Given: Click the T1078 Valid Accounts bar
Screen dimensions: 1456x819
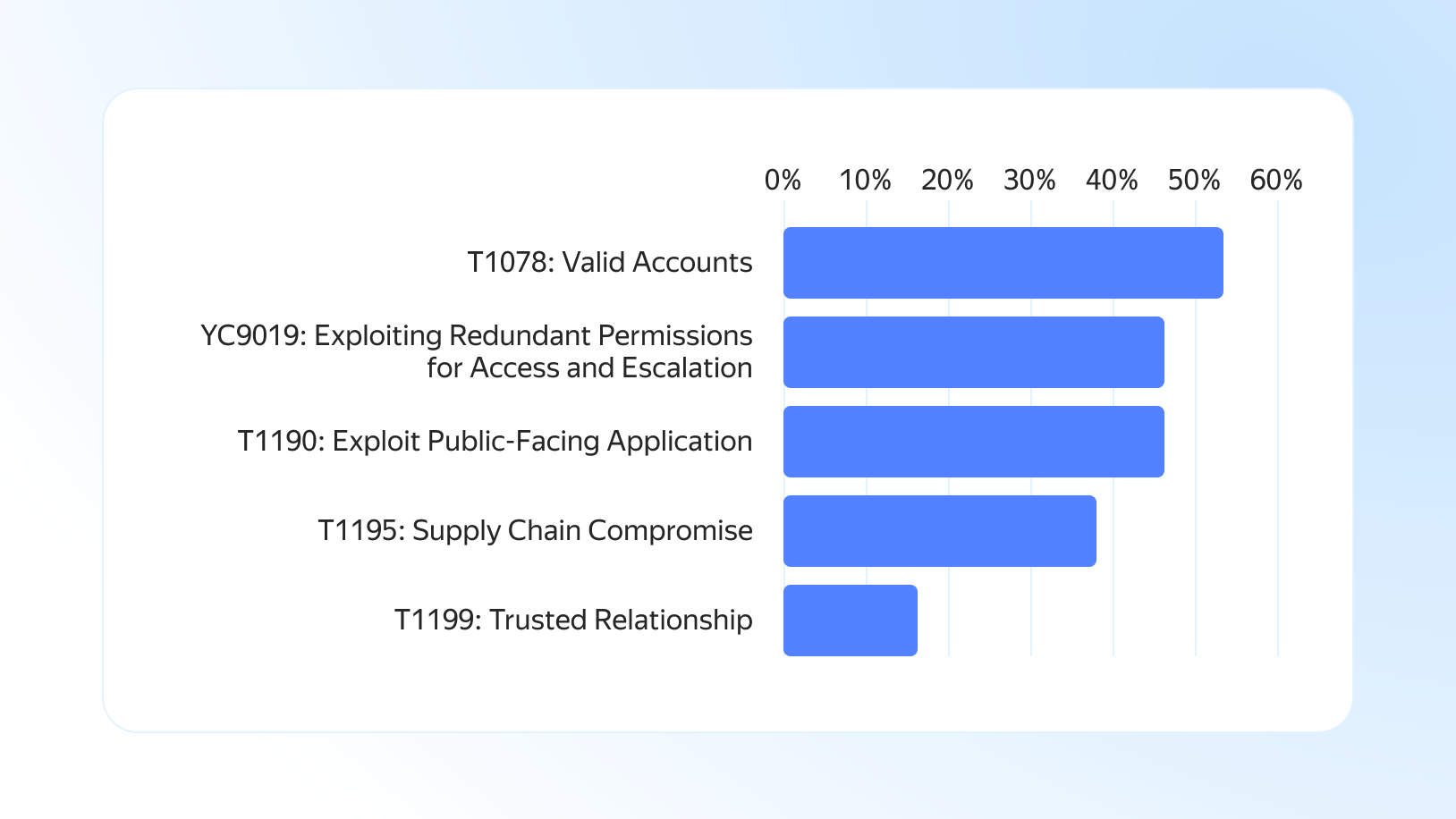Looking at the screenshot, I should tap(1003, 263).
